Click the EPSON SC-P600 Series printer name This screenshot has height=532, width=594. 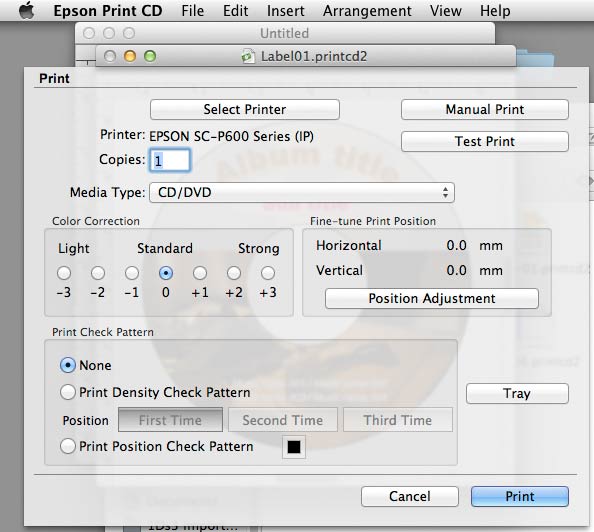(x=231, y=136)
